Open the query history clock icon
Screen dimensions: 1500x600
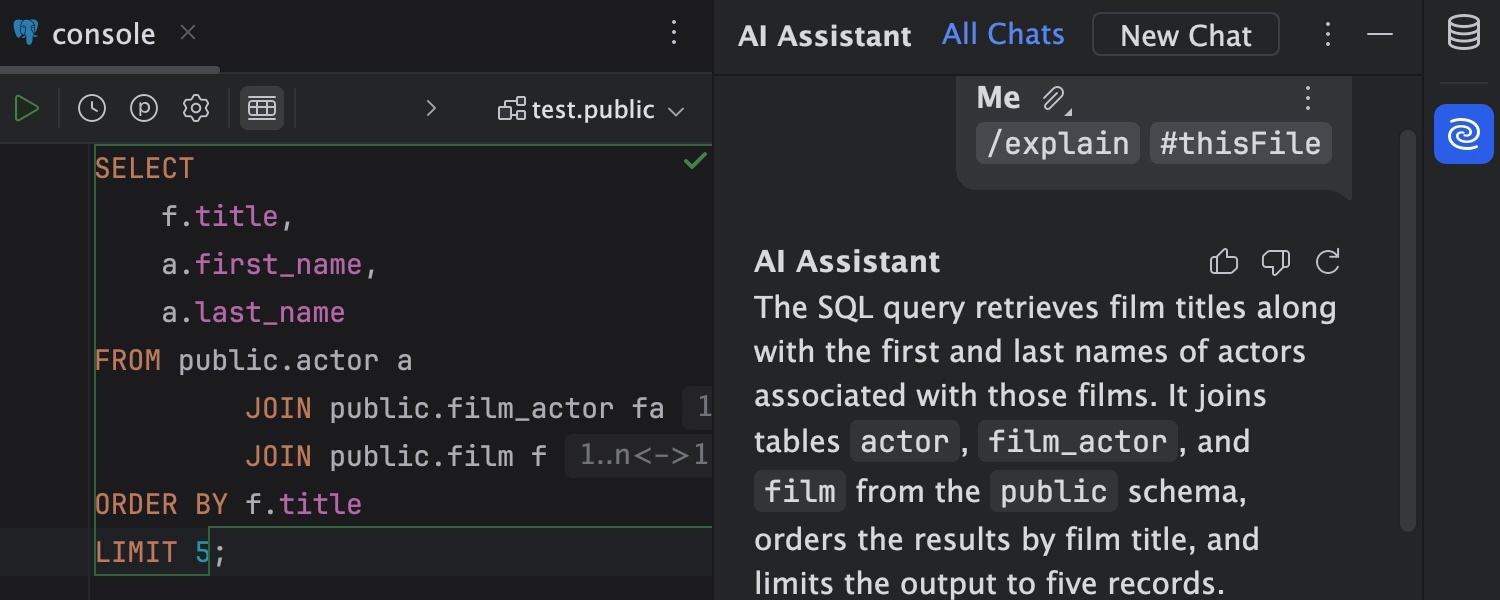[x=92, y=107]
